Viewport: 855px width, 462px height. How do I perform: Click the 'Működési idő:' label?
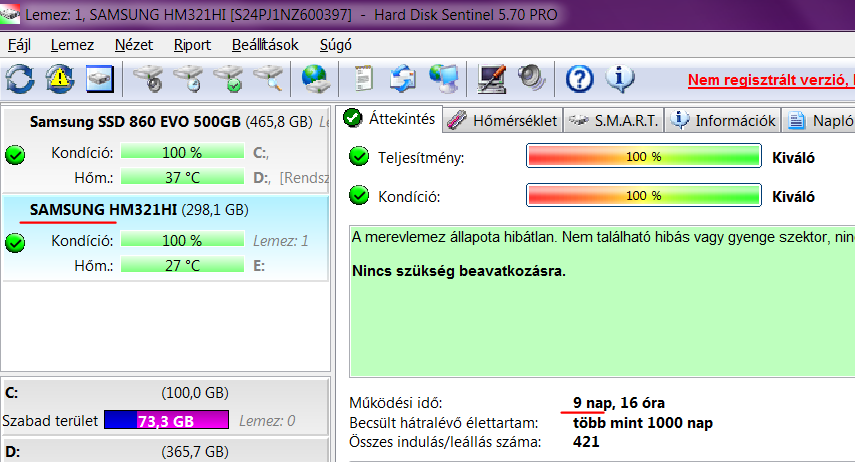point(396,403)
